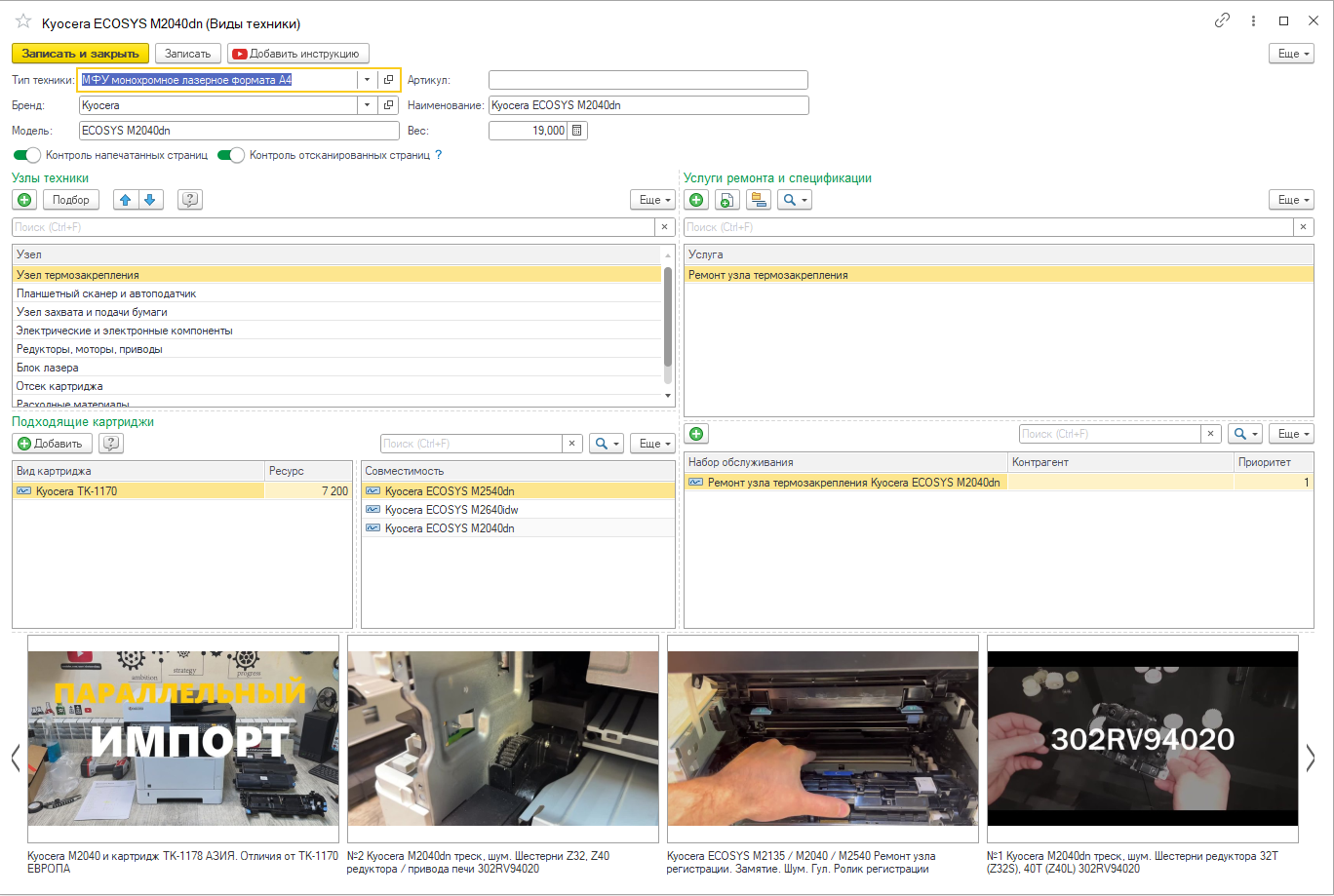Show the help question mark for scanned pages
The height and width of the screenshot is (896, 1334).
pos(439,155)
